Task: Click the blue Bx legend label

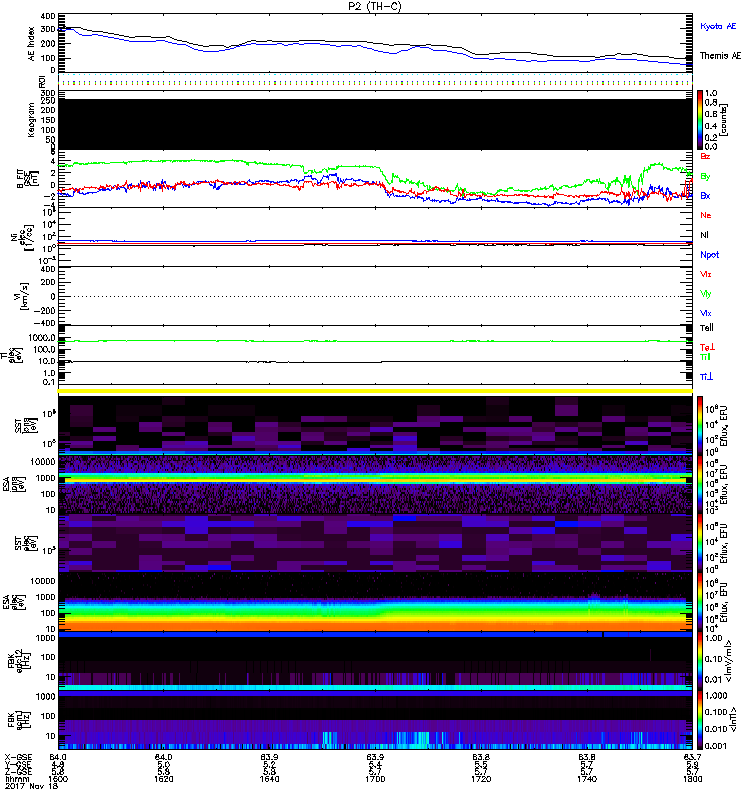Action: tap(705, 195)
